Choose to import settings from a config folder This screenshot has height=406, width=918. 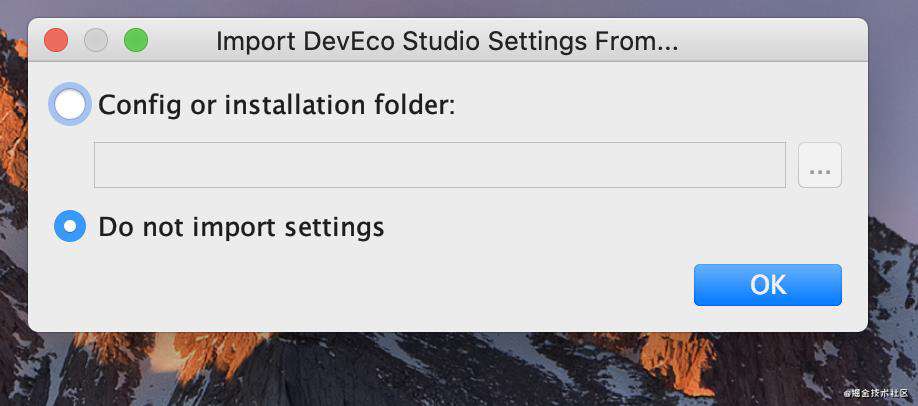coord(70,104)
